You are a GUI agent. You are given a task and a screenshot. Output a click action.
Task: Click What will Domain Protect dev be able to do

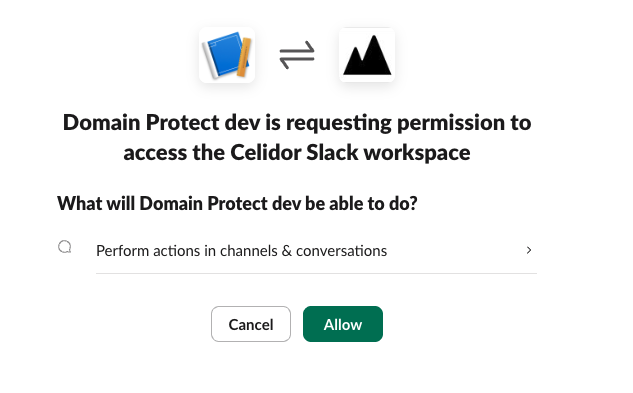tap(237, 203)
